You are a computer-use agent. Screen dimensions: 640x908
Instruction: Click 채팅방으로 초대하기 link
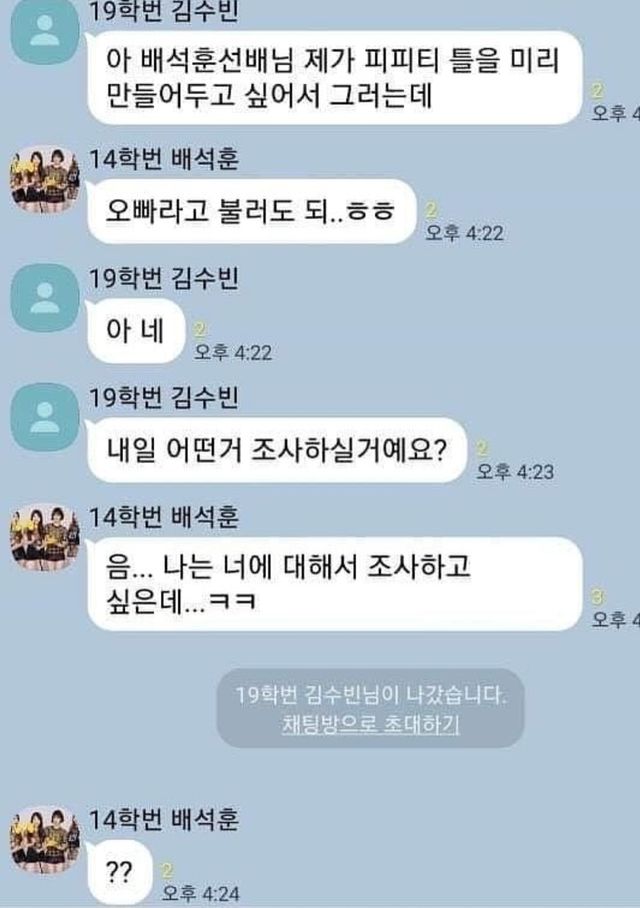click(371, 724)
